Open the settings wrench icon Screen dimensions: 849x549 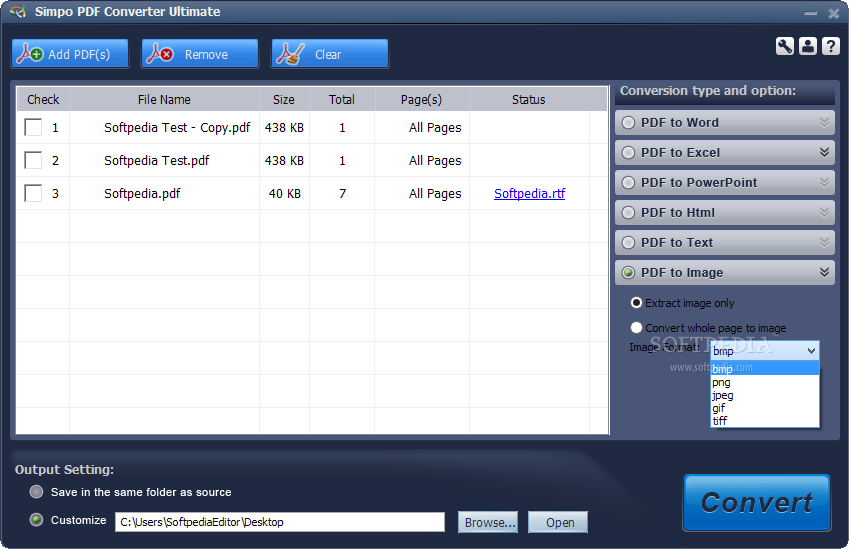(x=785, y=47)
